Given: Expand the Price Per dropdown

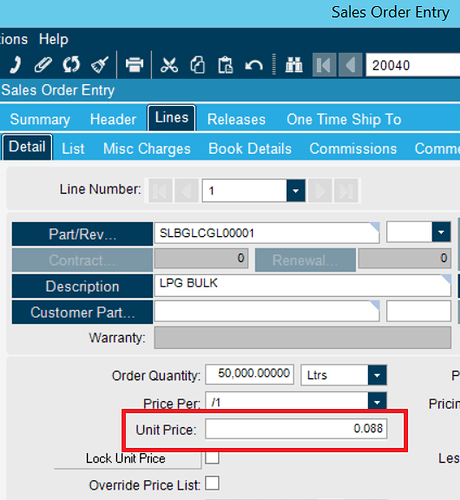Looking at the screenshot, I should (377, 401).
